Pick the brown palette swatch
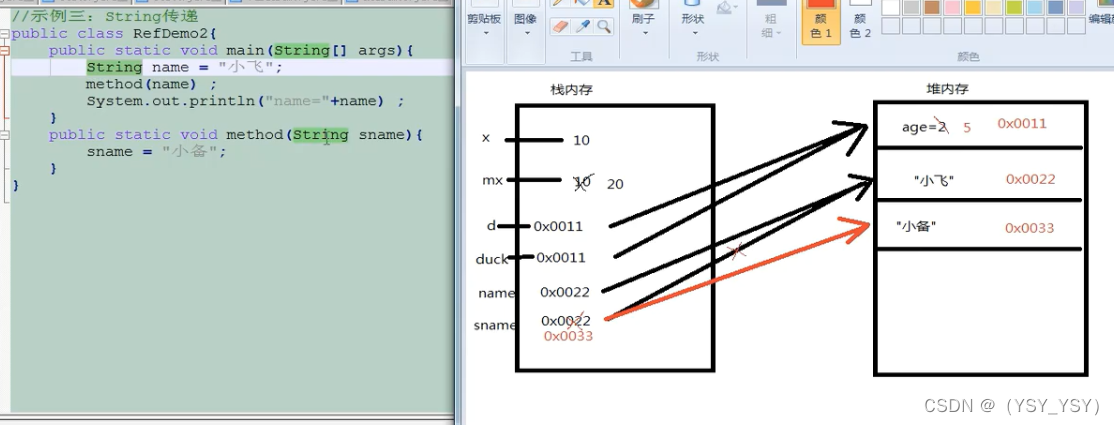The width and height of the screenshot is (1114, 425). point(932,7)
